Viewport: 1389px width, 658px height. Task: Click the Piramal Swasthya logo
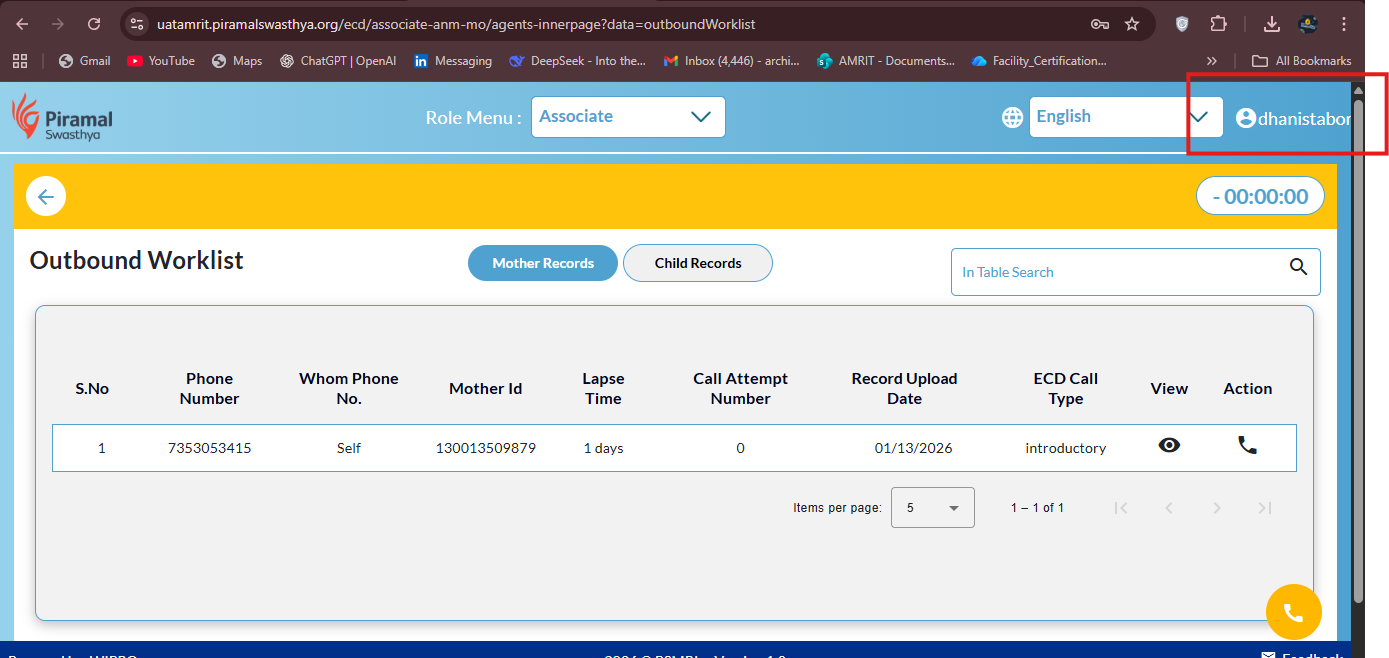click(62, 117)
